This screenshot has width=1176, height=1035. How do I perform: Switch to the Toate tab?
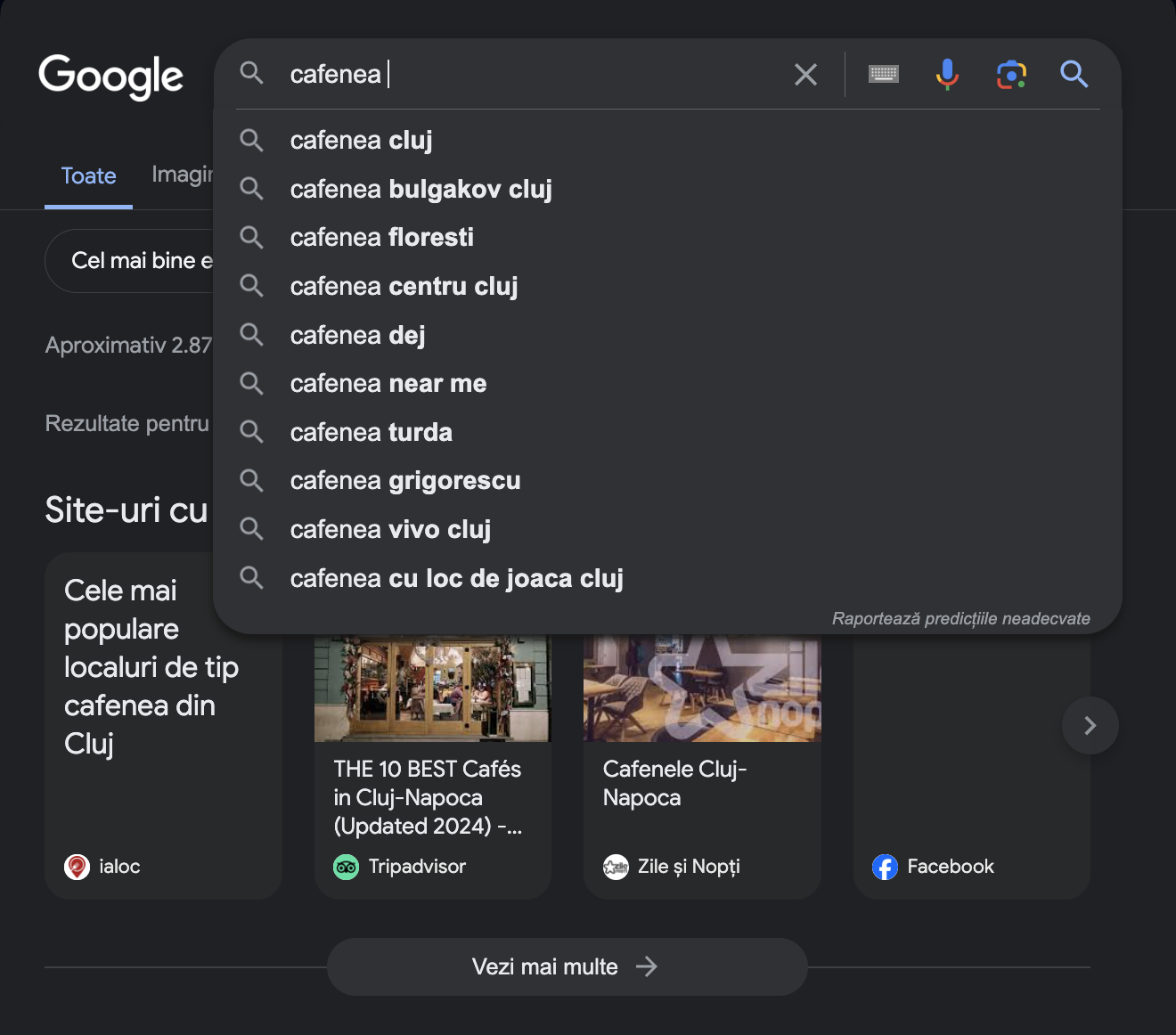pyautogui.click(x=88, y=176)
